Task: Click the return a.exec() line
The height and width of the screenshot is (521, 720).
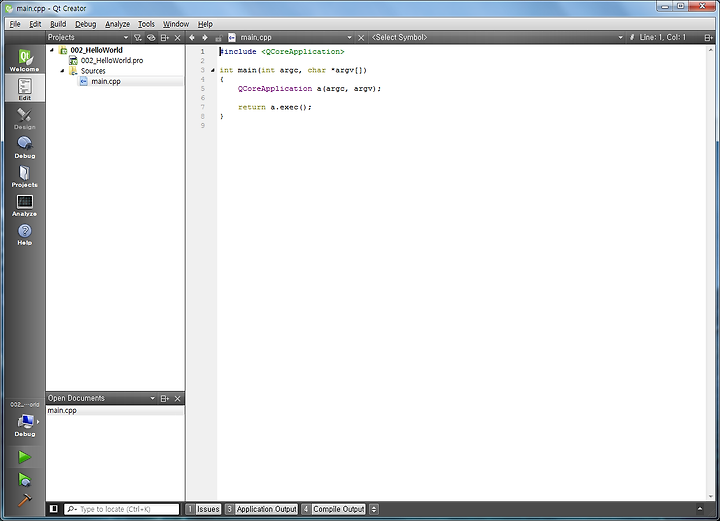Action: pos(275,107)
